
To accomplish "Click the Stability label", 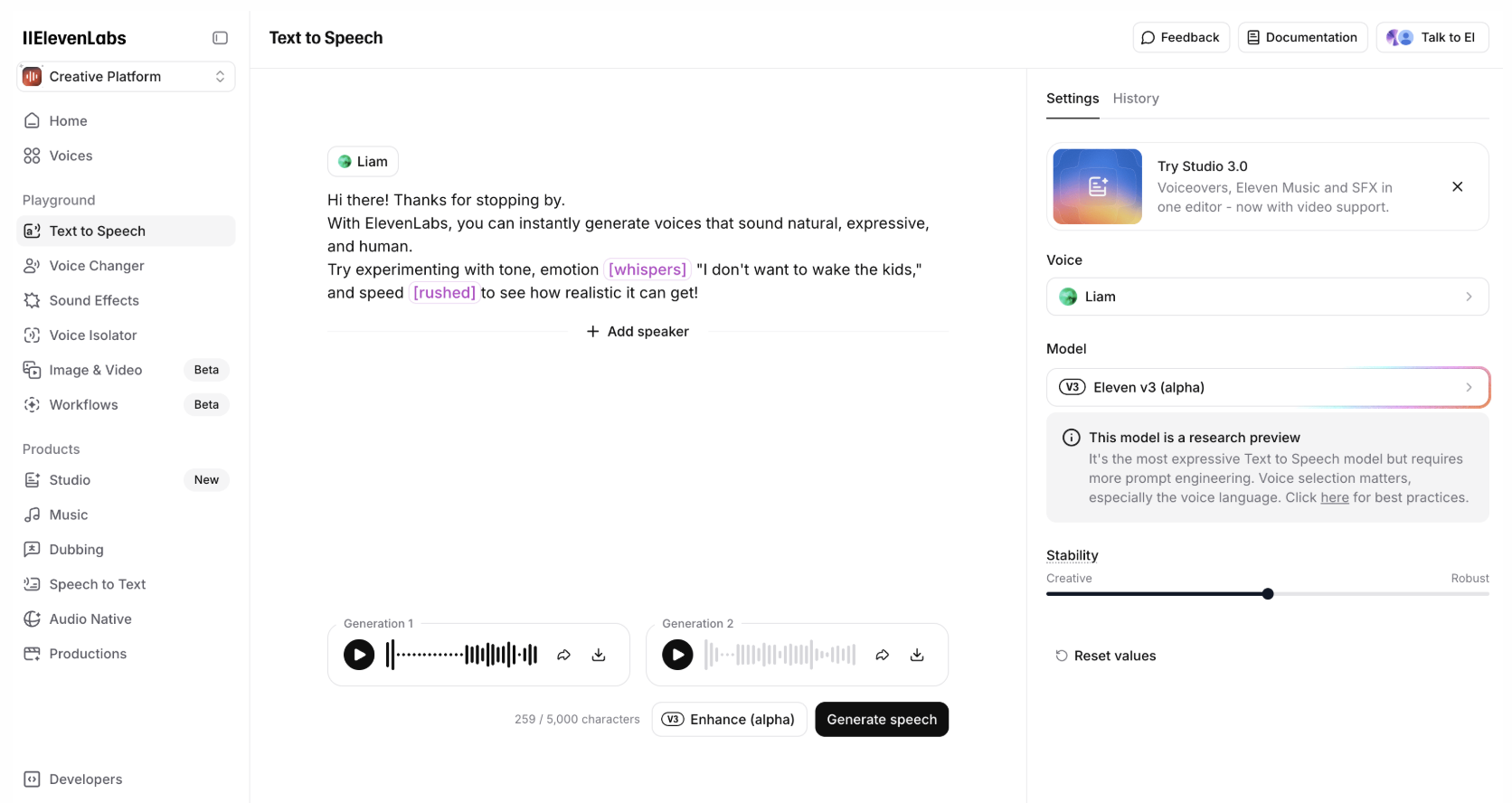I will click(x=1073, y=555).
